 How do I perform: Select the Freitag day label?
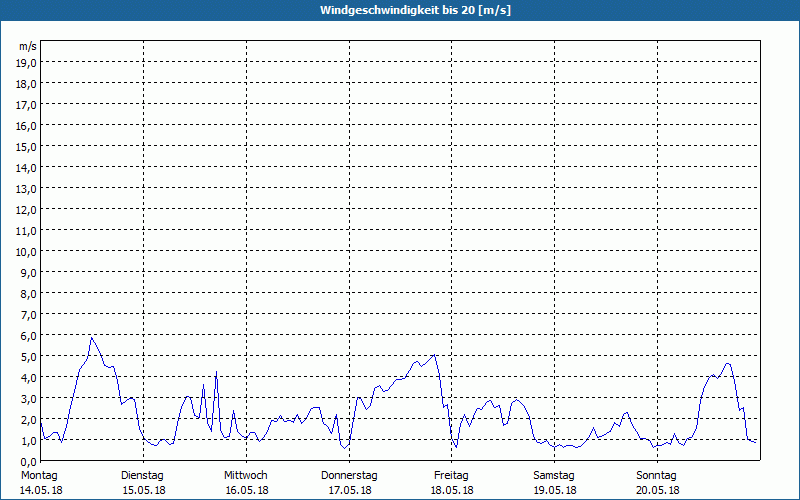tap(452, 476)
